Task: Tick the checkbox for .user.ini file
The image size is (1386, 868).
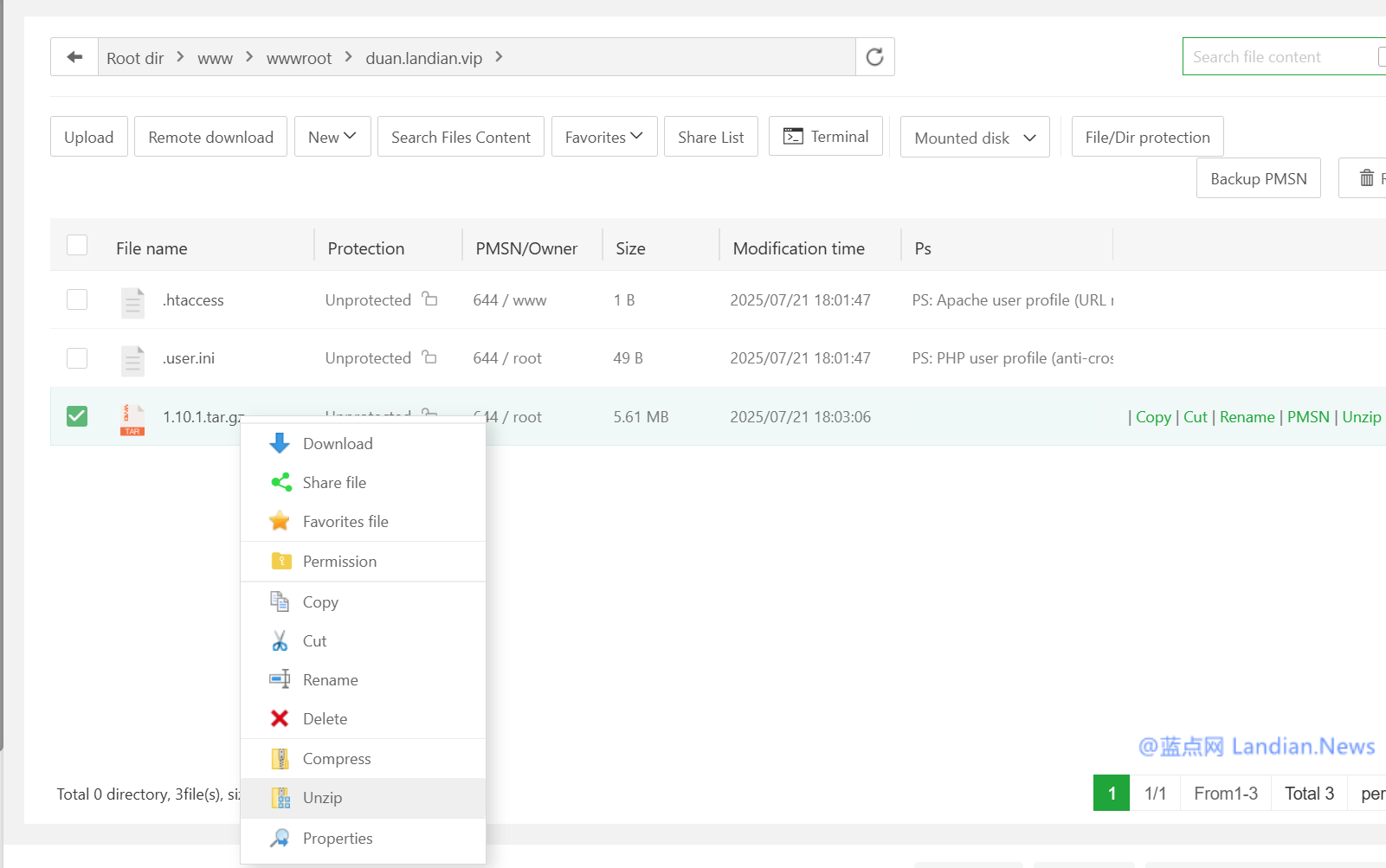Action: [77, 357]
